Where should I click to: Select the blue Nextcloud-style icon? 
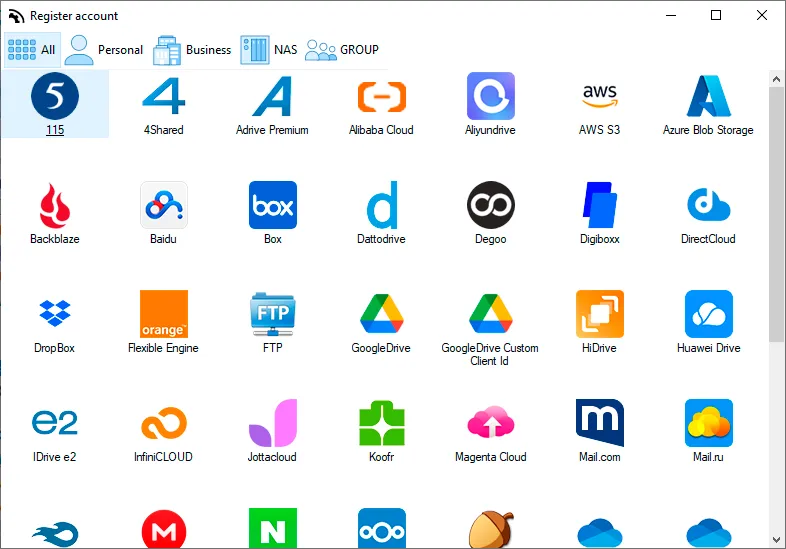click(382, 528)
